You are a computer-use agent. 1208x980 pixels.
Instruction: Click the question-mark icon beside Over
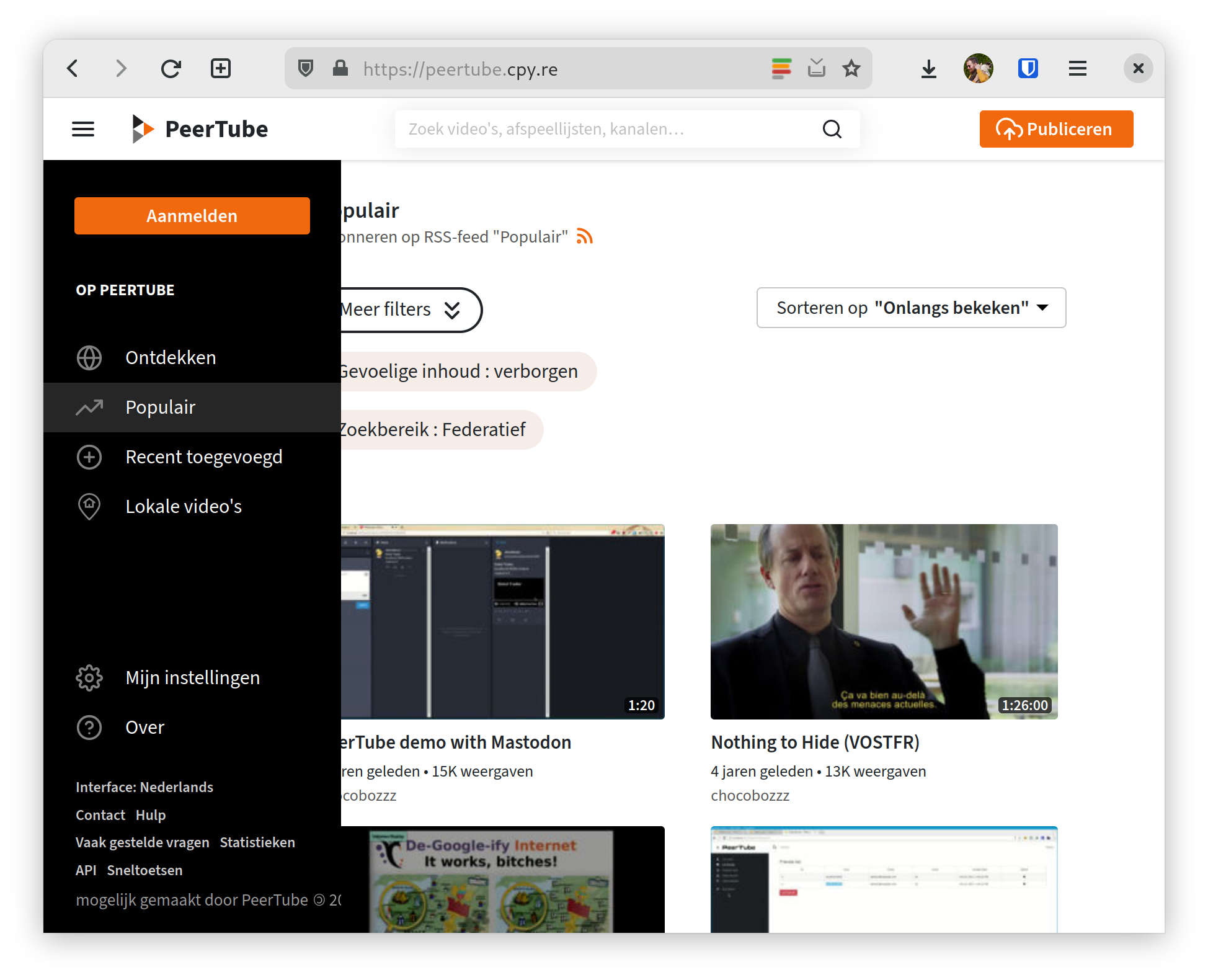89,728
